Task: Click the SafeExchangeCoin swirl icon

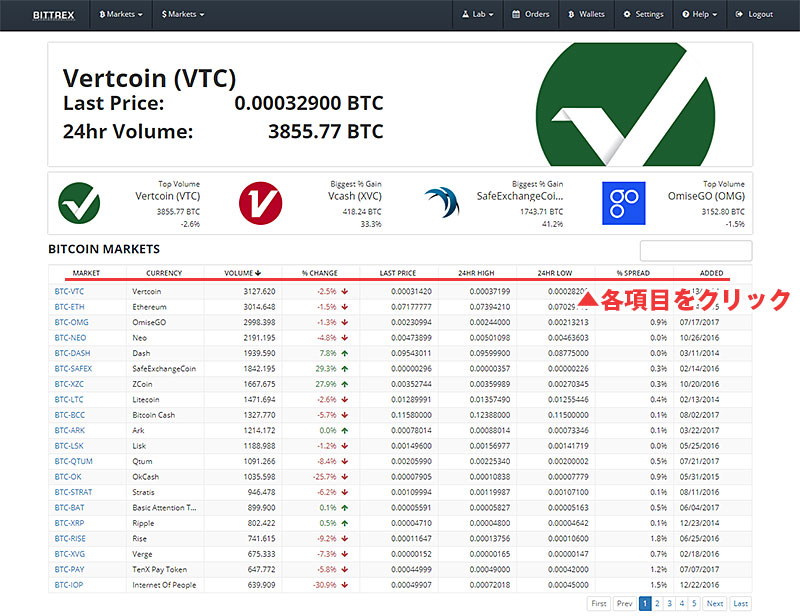Action: coord(442,203)
